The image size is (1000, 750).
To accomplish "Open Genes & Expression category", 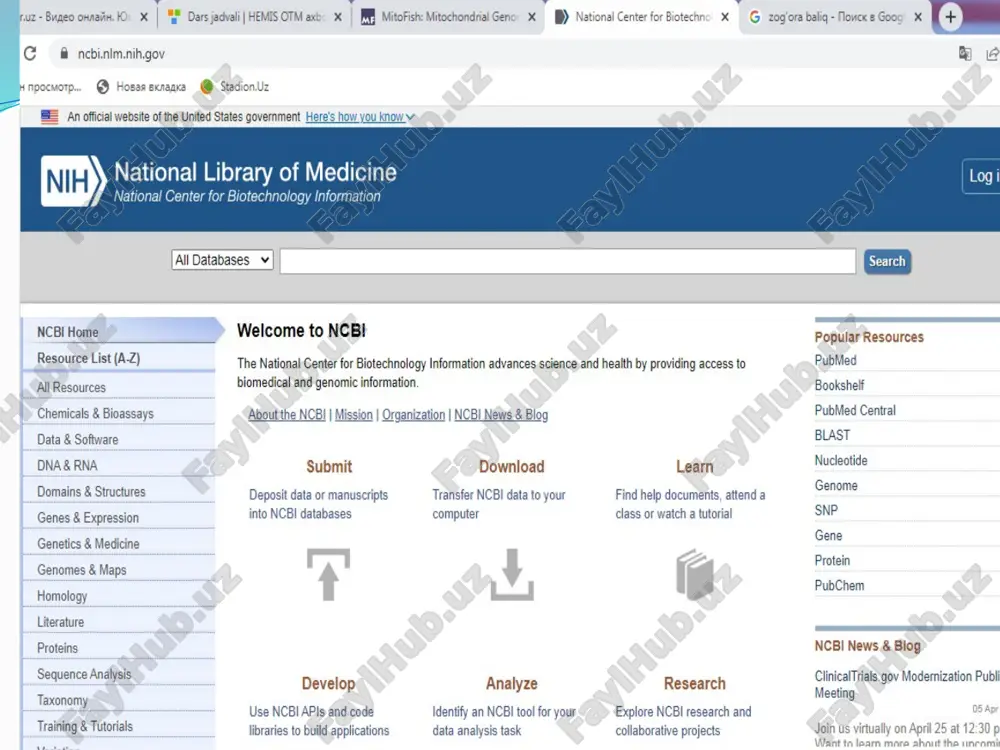I will coord(118,518).
